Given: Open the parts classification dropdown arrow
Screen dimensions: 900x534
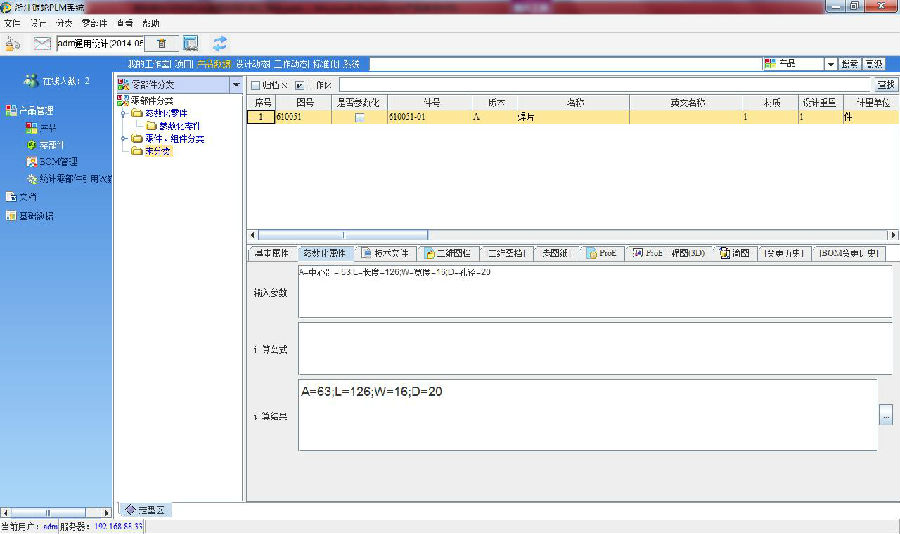Looking at the screenshot, I should click(236, 85).
